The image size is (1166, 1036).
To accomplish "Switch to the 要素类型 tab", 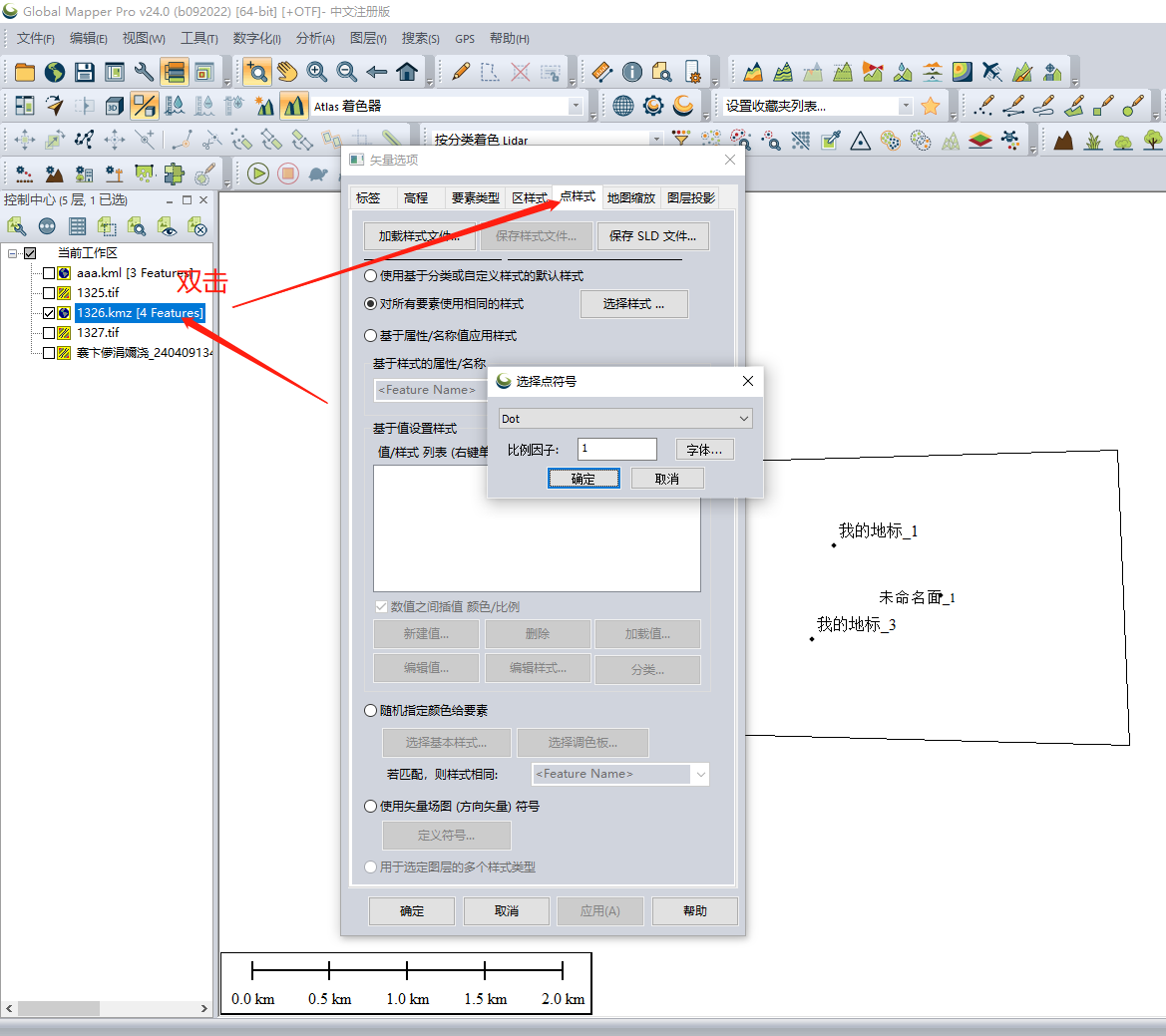I will (x=475, y=197).
